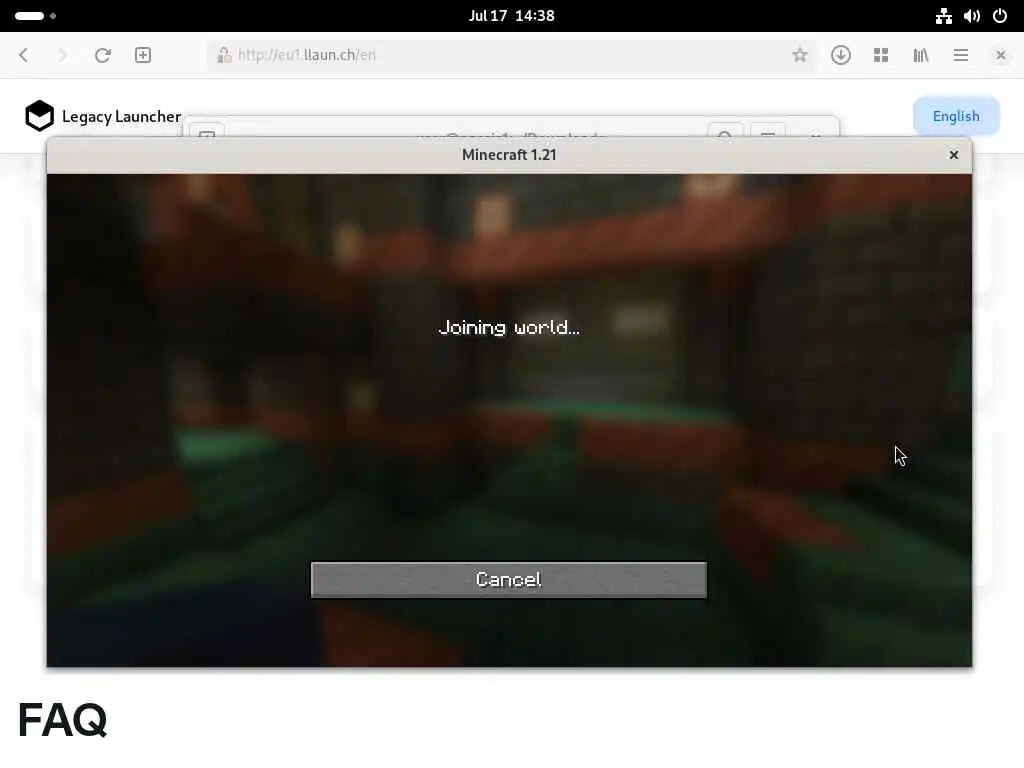Open the bookmarks library icon
The height and width of the screenshot is (768, 1024).
pyautogui.click(x=921, y=55)
